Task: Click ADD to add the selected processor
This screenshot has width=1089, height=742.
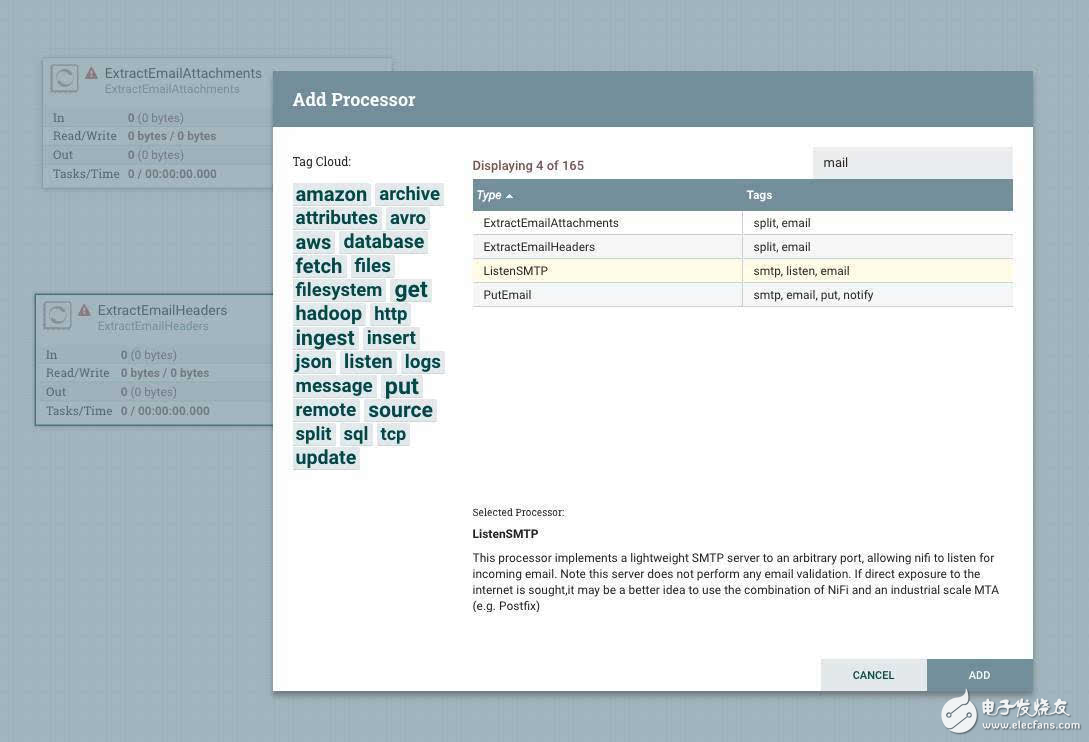Action: click(979, 675)
